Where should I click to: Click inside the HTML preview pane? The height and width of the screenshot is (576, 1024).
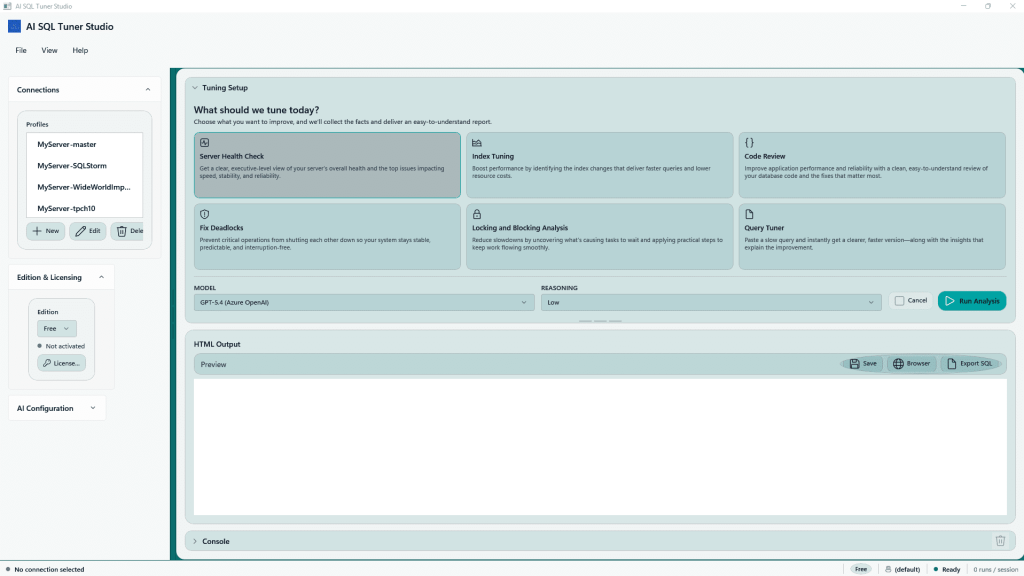coord(600,447)
